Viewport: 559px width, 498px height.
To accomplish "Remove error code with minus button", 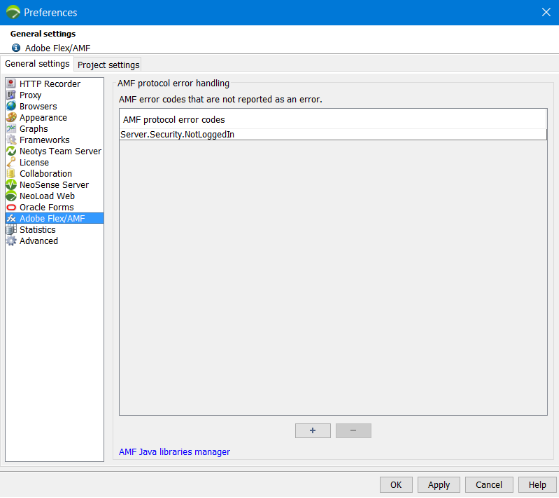I will [x=353, y=430].
